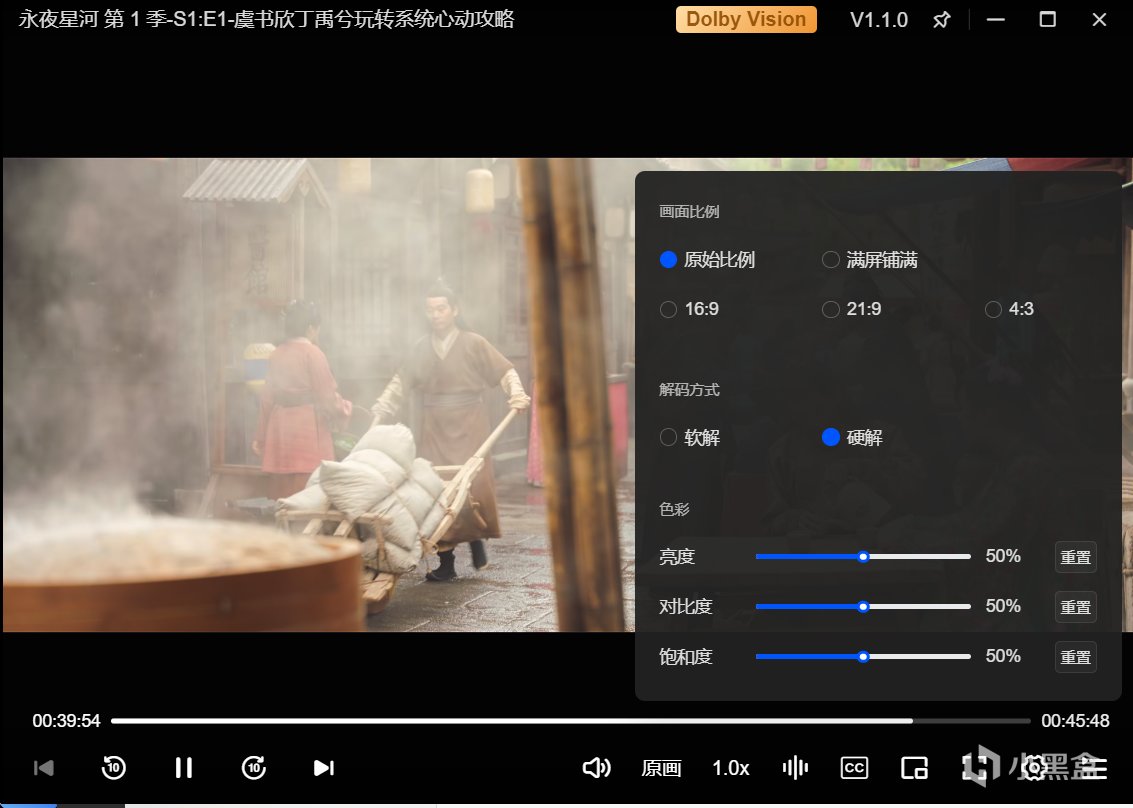
Task: Pause the video playback
Action: point(184,768)
